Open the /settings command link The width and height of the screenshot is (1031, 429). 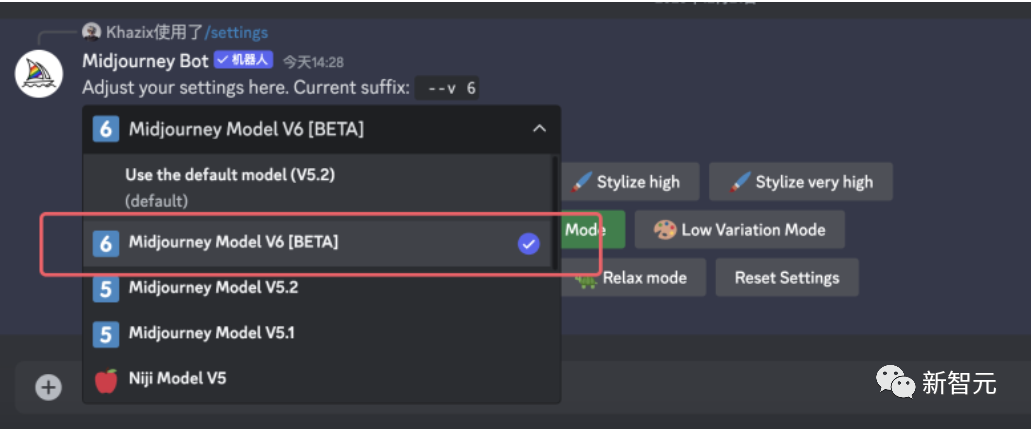click(x=236, y=33)
